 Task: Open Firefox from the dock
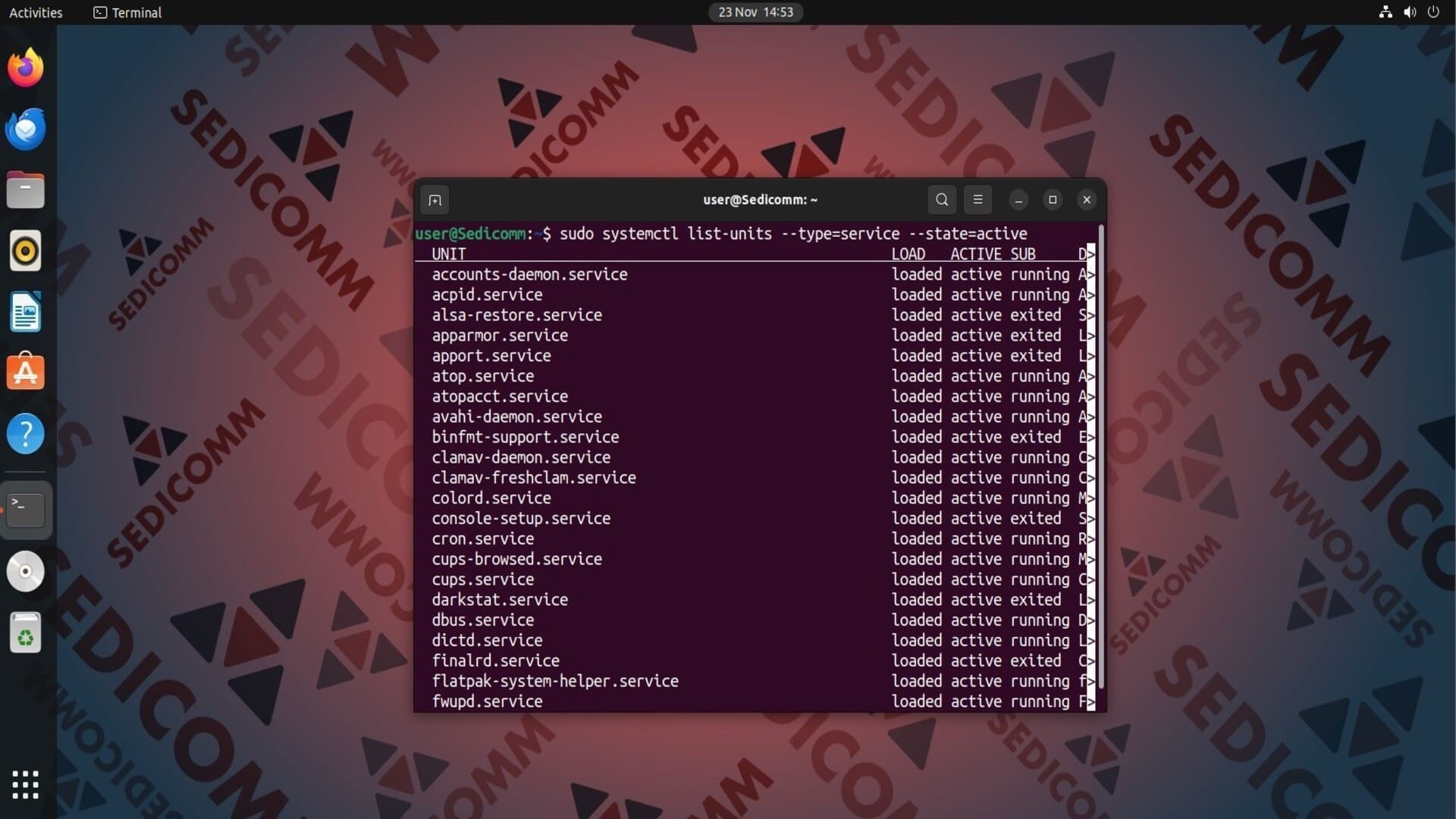click(26, 67)
